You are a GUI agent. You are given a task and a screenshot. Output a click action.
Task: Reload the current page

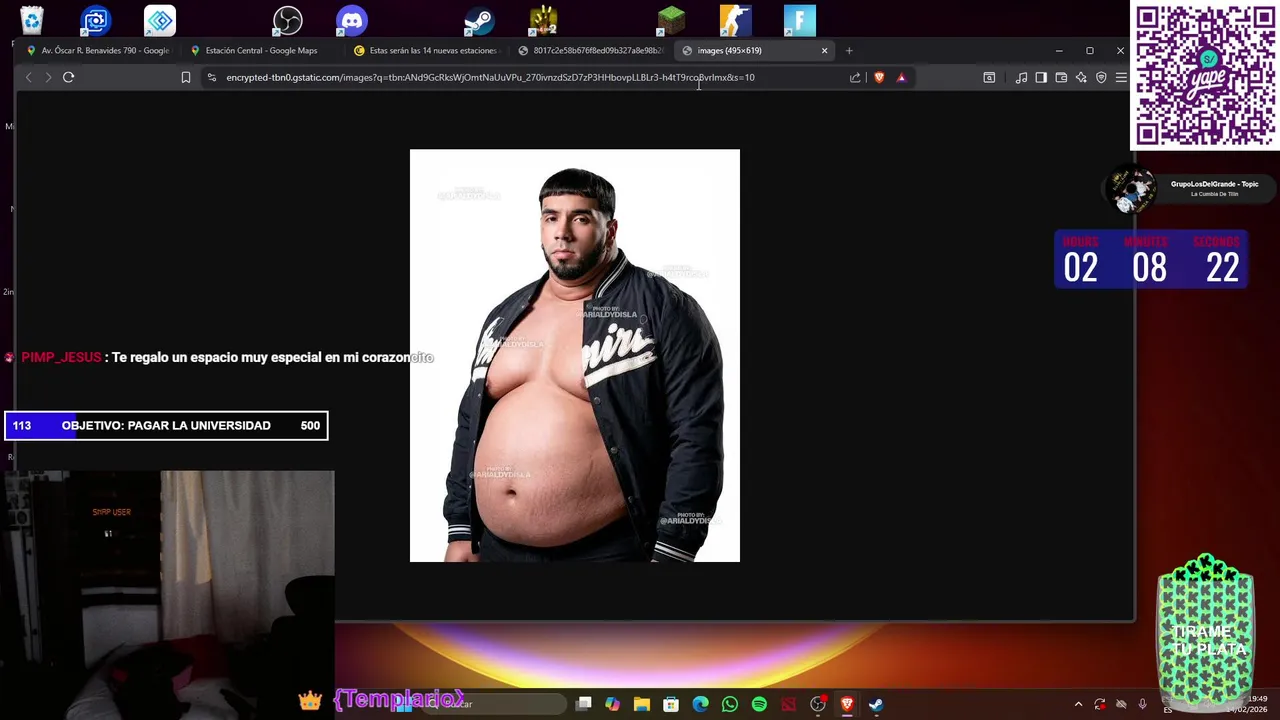click(x=68, y=77)
